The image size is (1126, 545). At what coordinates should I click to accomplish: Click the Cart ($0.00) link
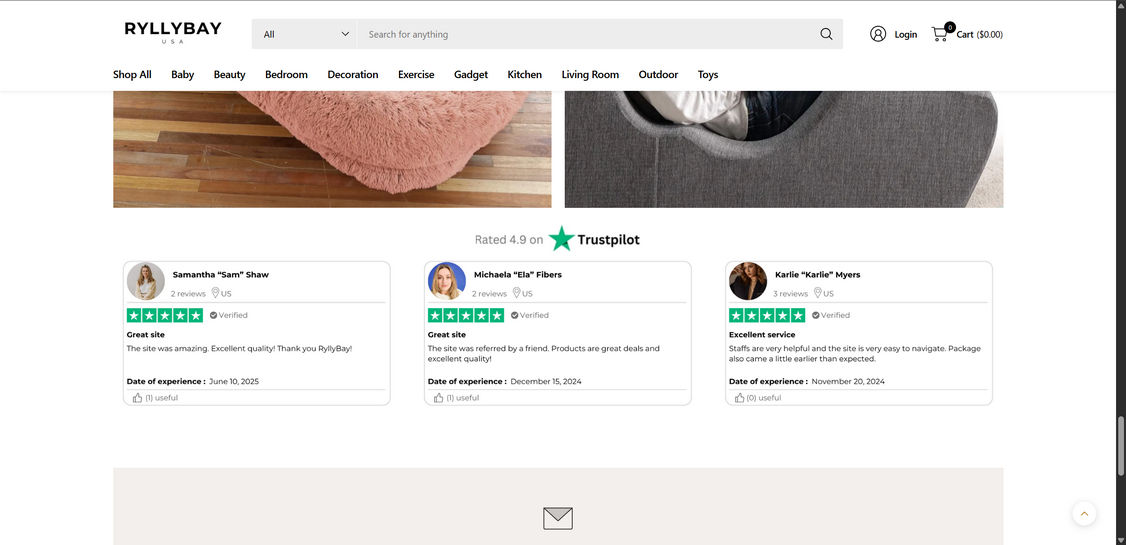(x=980, y=34)
